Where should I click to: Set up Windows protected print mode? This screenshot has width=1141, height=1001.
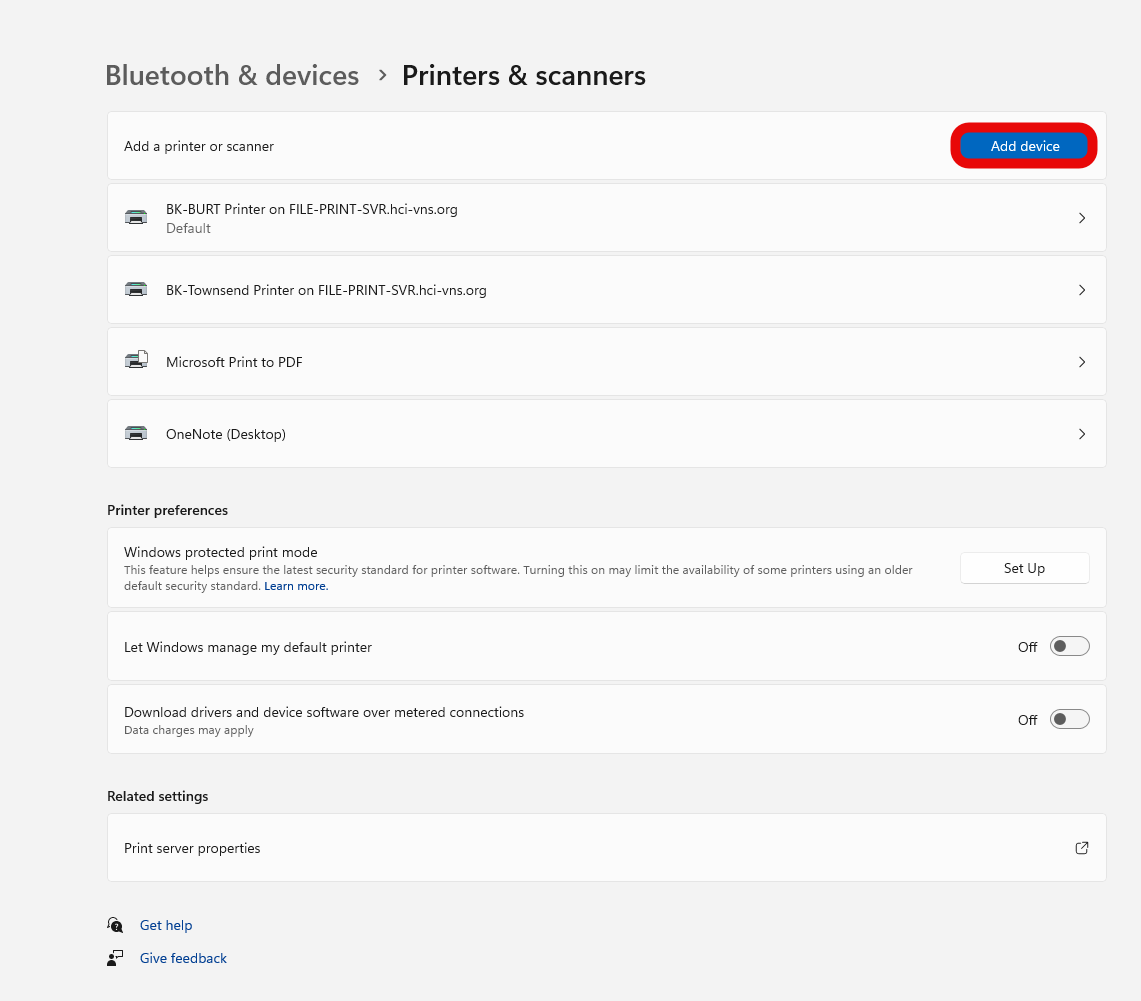1024,567
